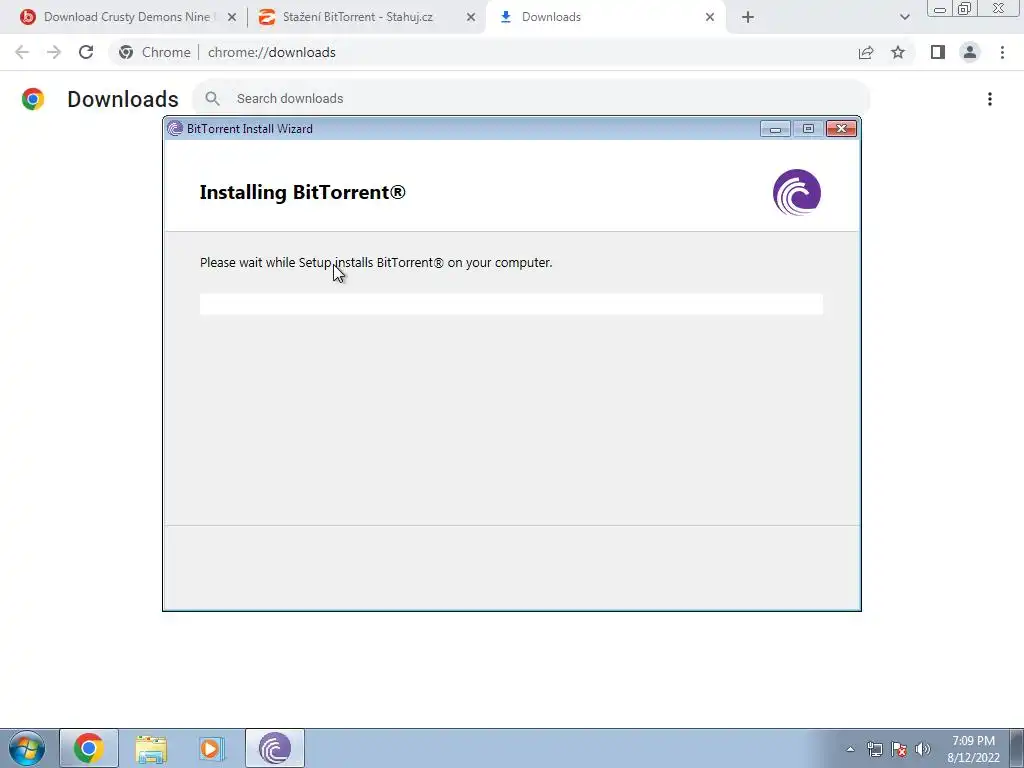The height and width of the screenshot is (768, 1024).
Task: Select the Downloads tab
Action: tap(604, 17)
